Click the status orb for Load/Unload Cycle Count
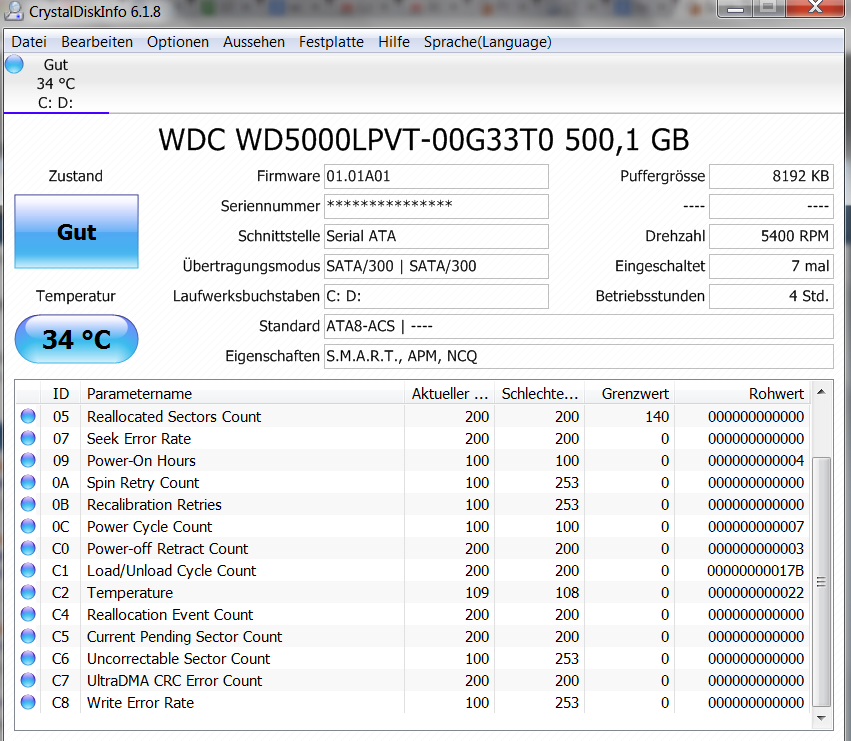 point(28,570)
